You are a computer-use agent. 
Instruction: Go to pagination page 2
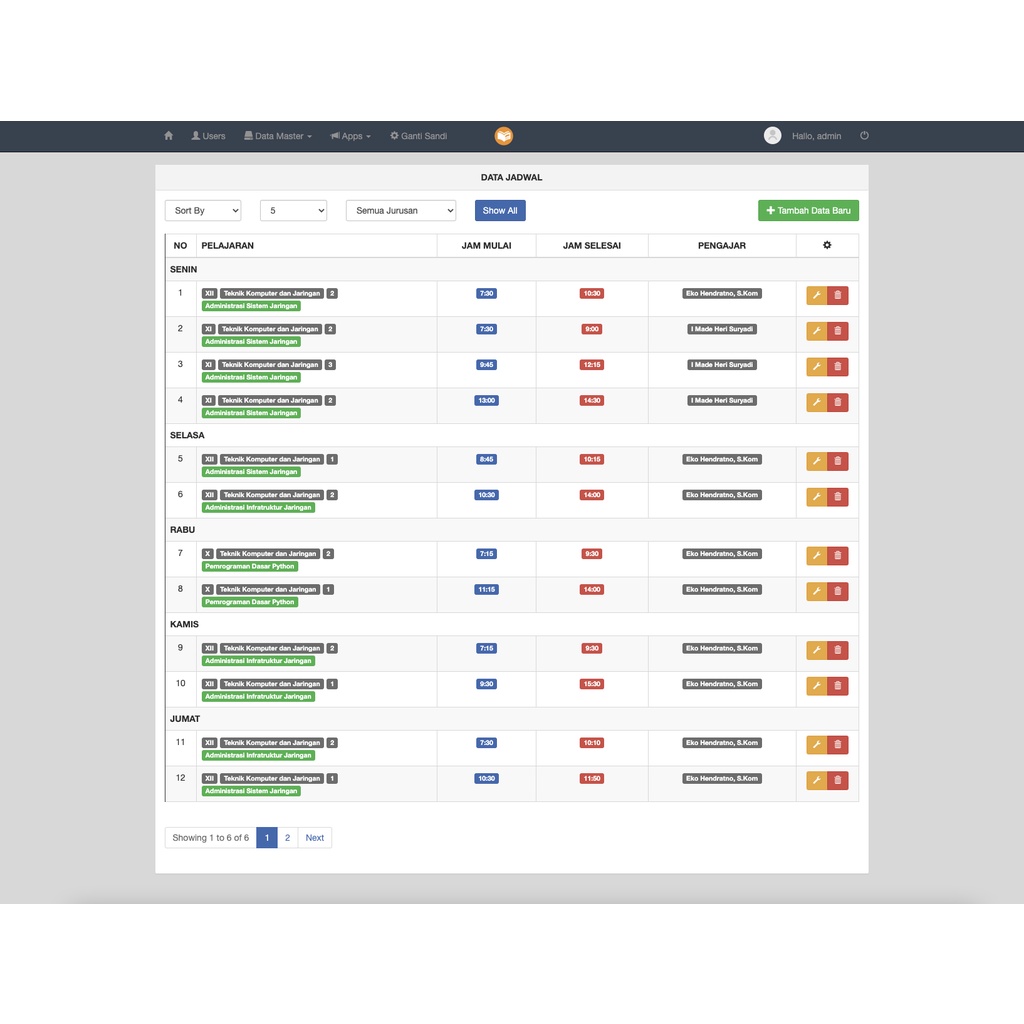287,838
